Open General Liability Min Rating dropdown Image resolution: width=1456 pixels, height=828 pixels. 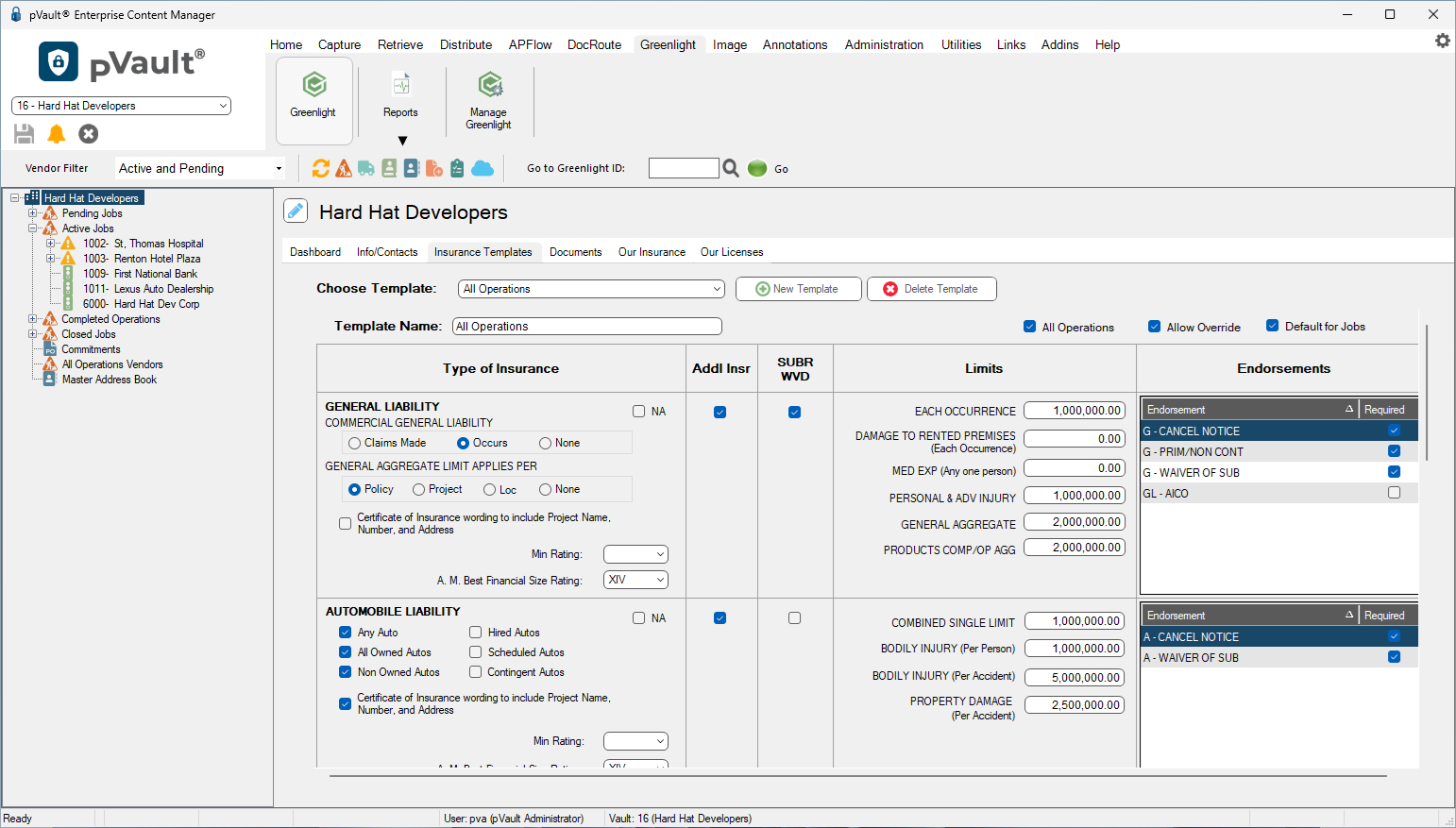[x=635, y=554]
